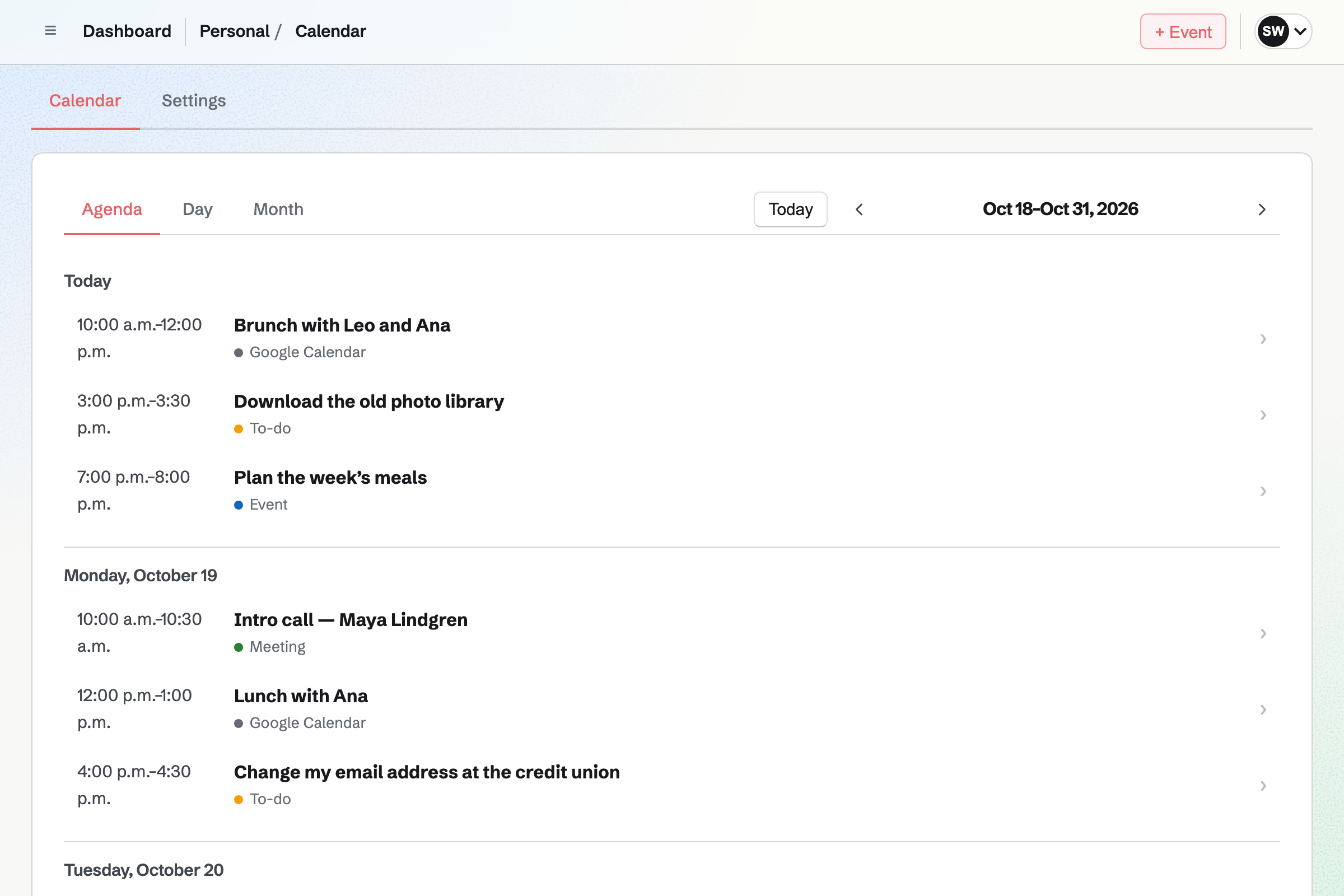
Task: Jump to Today button
Action: click(790, 209)
